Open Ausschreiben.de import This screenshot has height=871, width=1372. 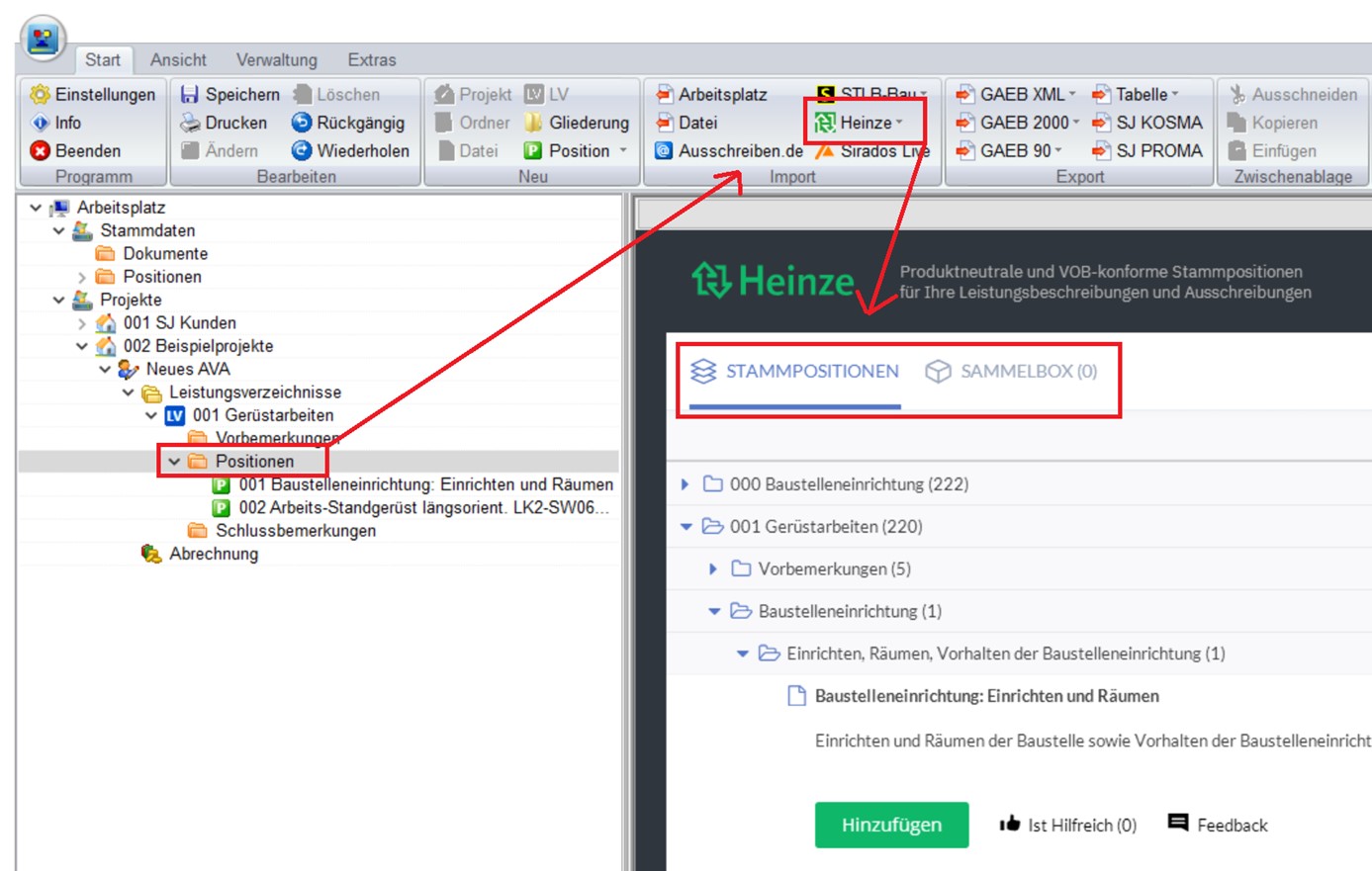coord(729,150)
